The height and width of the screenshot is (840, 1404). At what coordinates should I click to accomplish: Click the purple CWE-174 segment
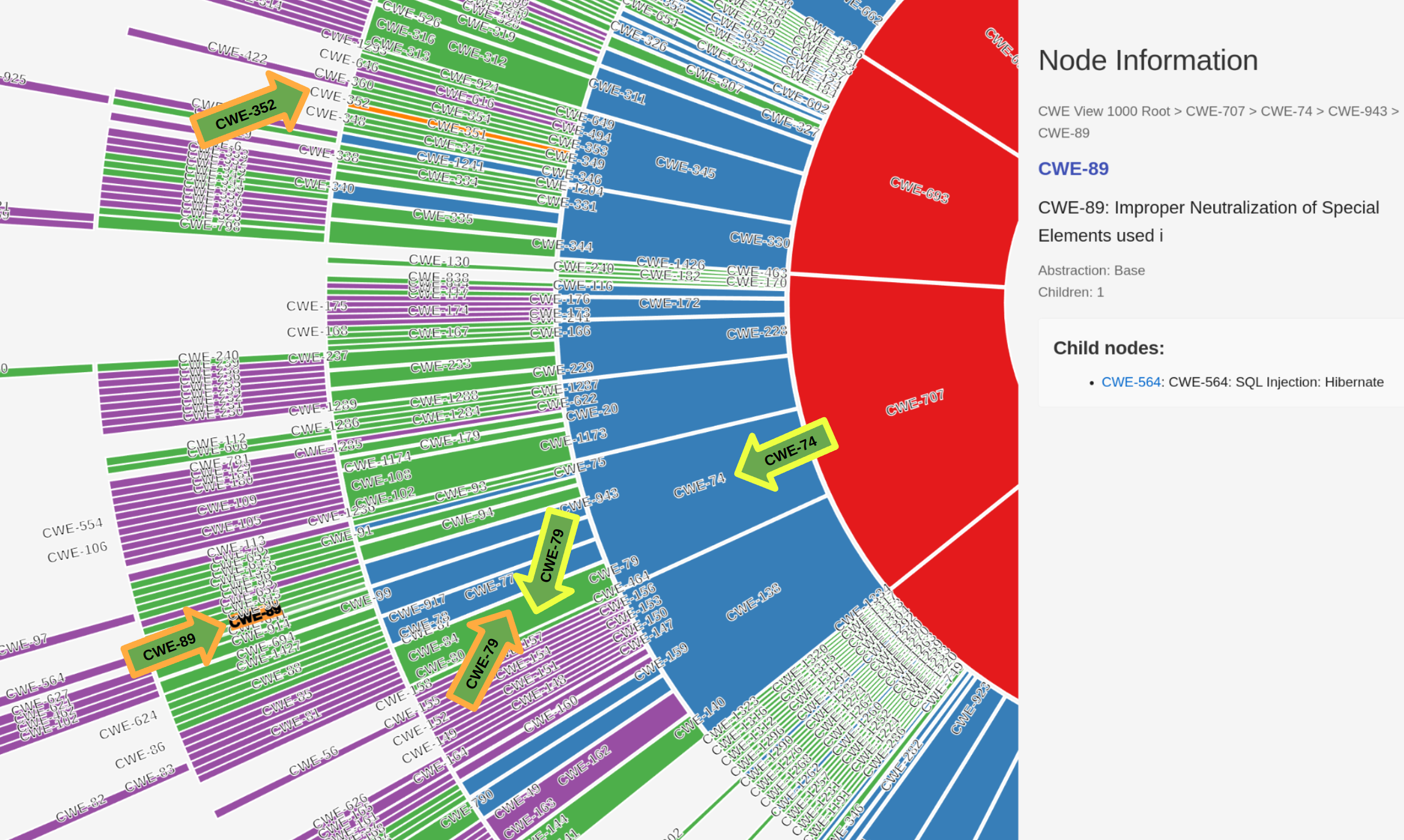[x=438, y=310]
